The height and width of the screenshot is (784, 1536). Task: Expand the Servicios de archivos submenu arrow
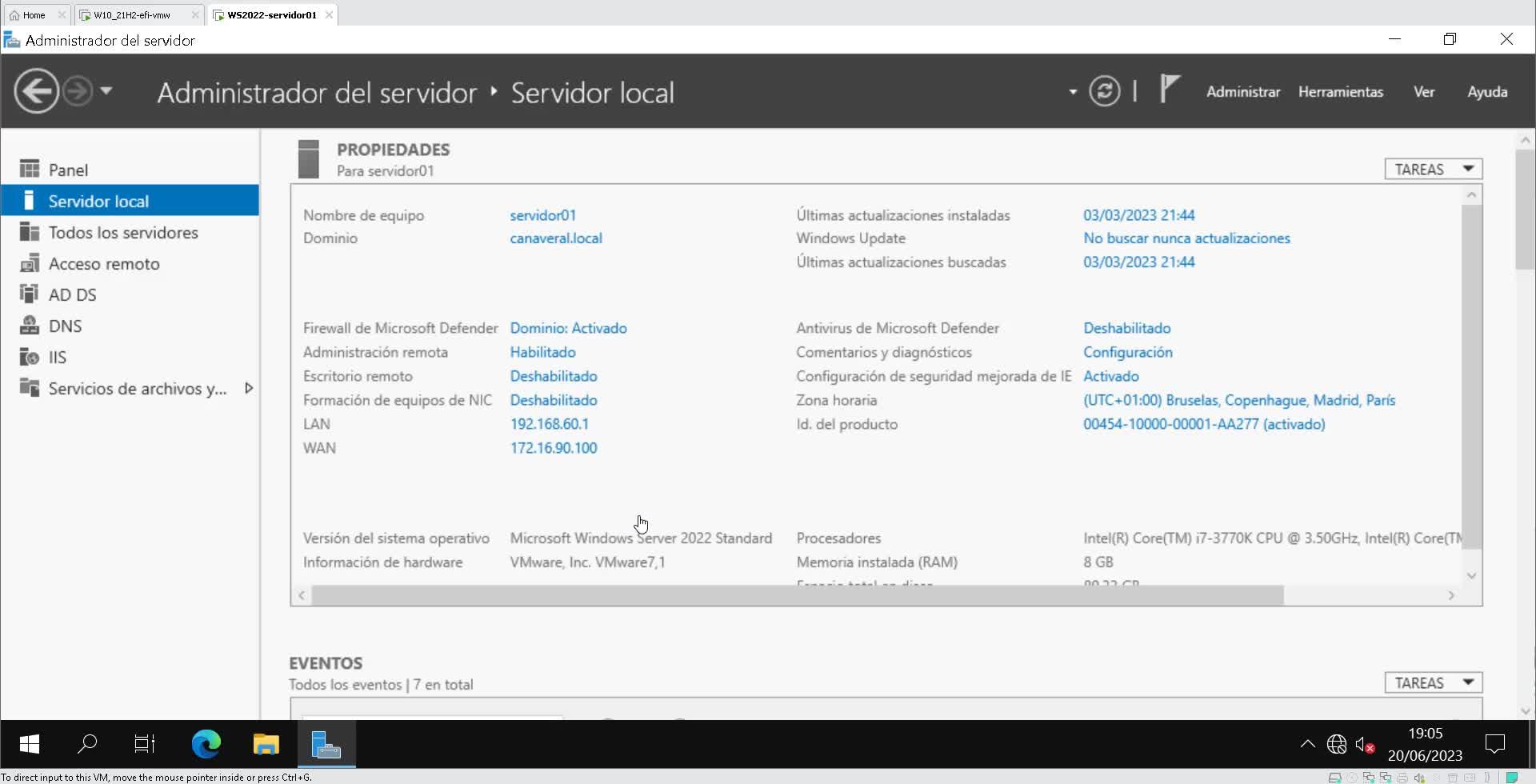249,388
